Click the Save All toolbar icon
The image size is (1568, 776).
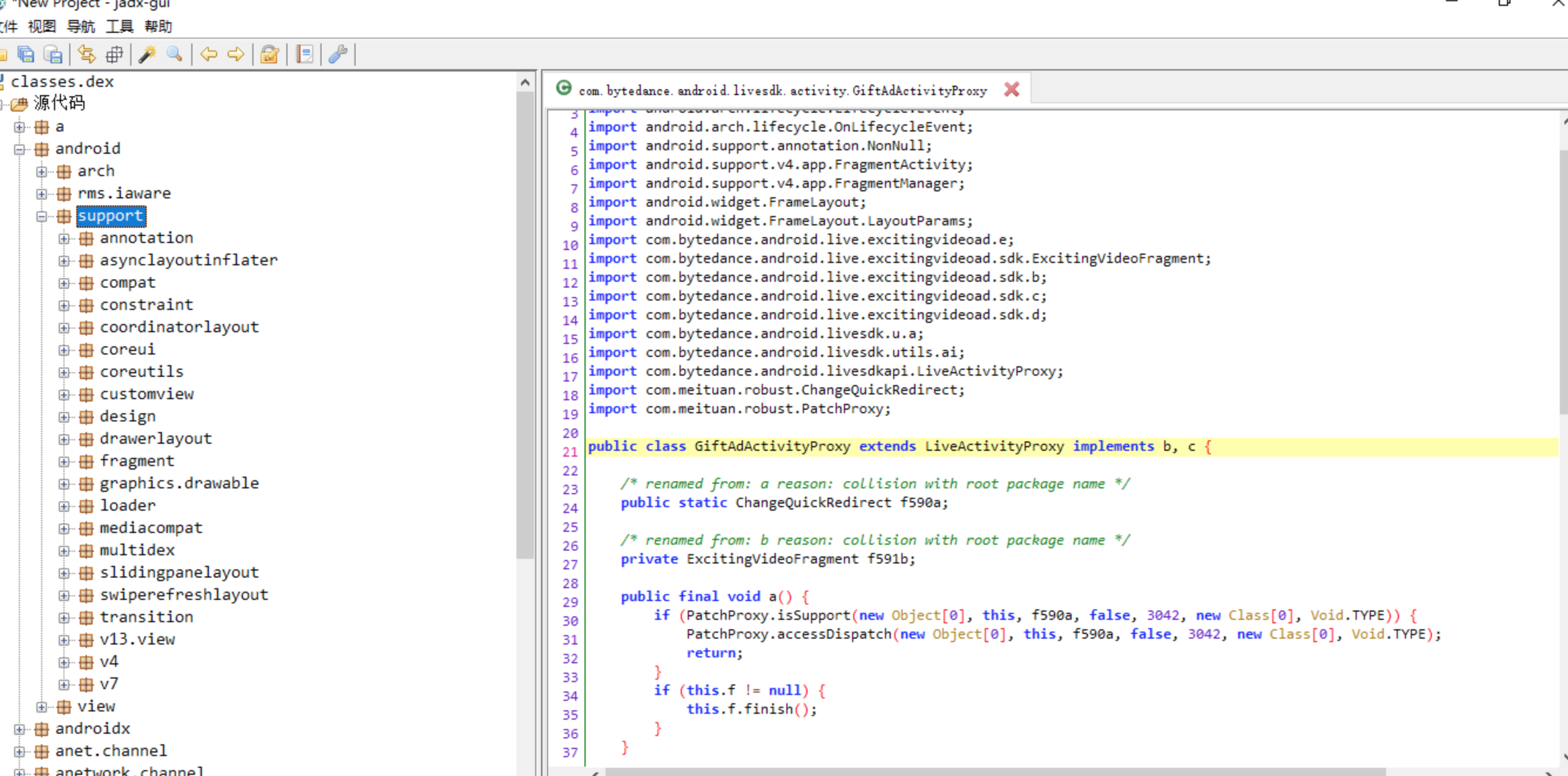pos(26,55)
